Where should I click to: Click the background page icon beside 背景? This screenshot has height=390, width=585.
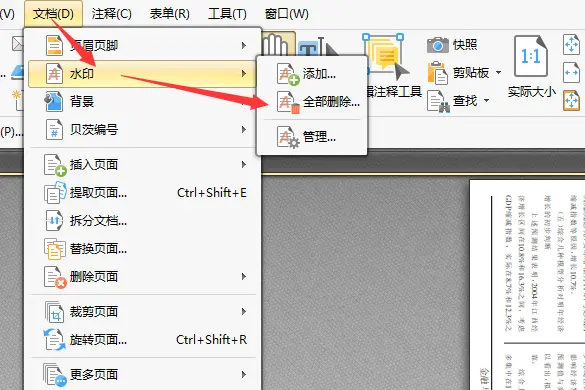54,101
